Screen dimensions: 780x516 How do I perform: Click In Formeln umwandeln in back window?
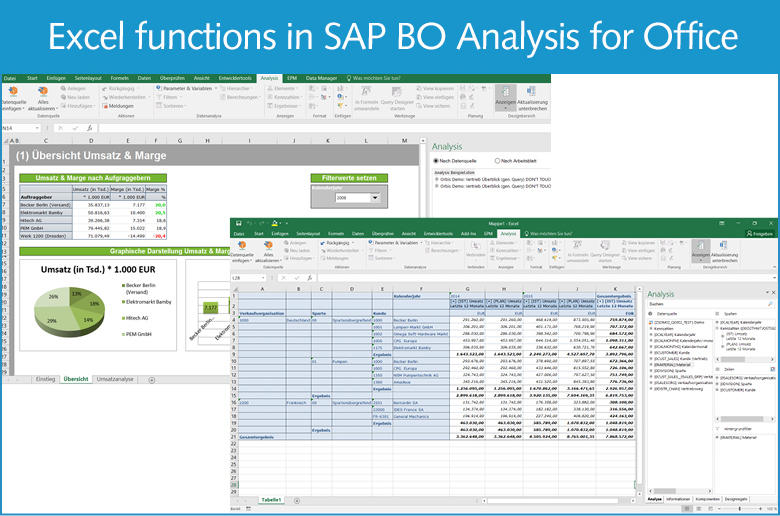tap(367, 99)
